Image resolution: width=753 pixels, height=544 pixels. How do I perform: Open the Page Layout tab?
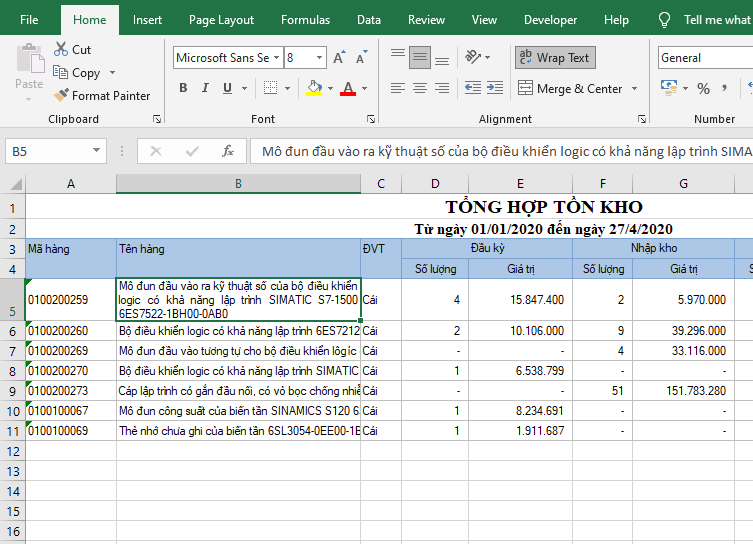(x=221, y=19)
